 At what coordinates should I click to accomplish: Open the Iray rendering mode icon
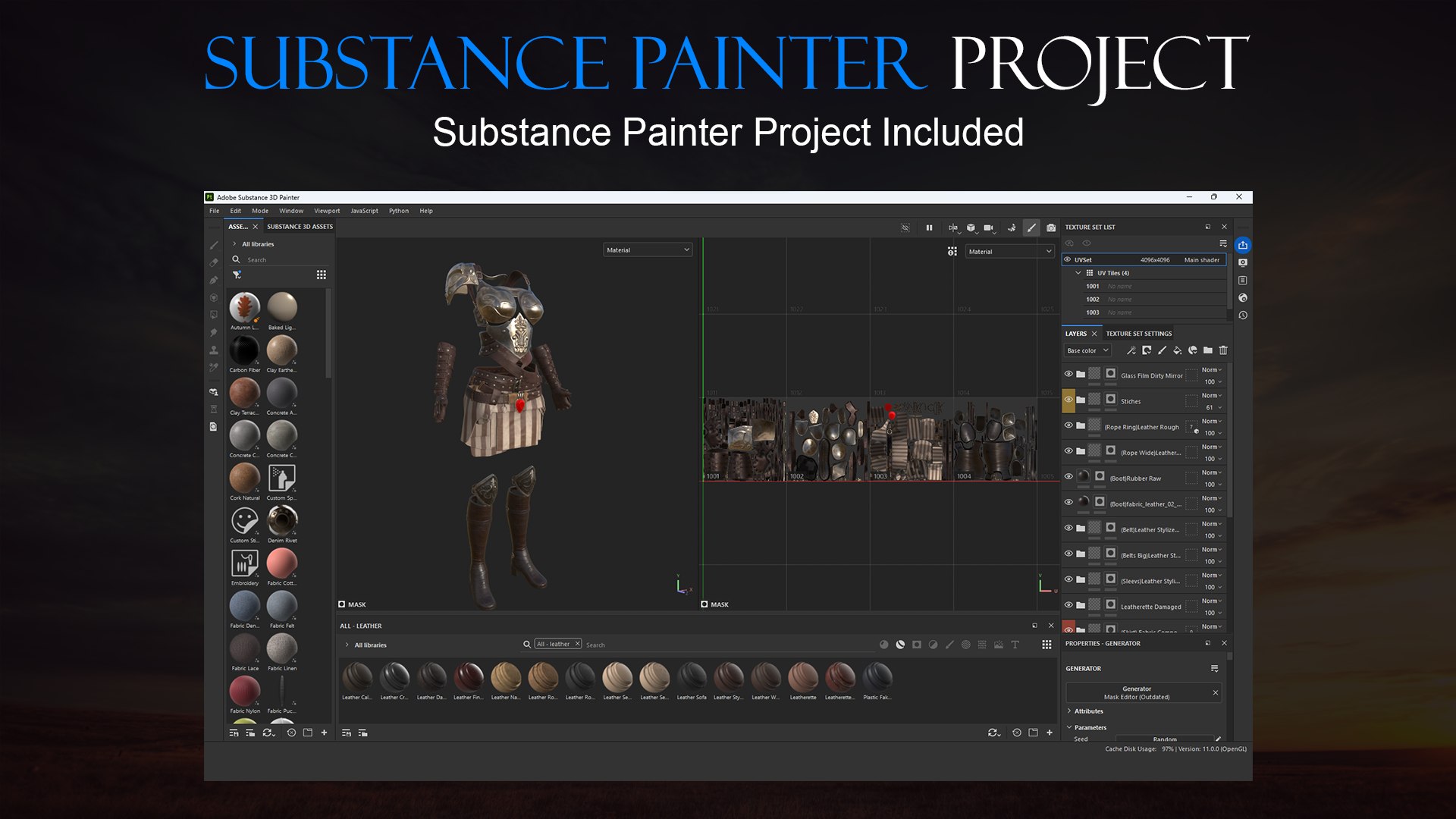click(x=1012, y=227)
